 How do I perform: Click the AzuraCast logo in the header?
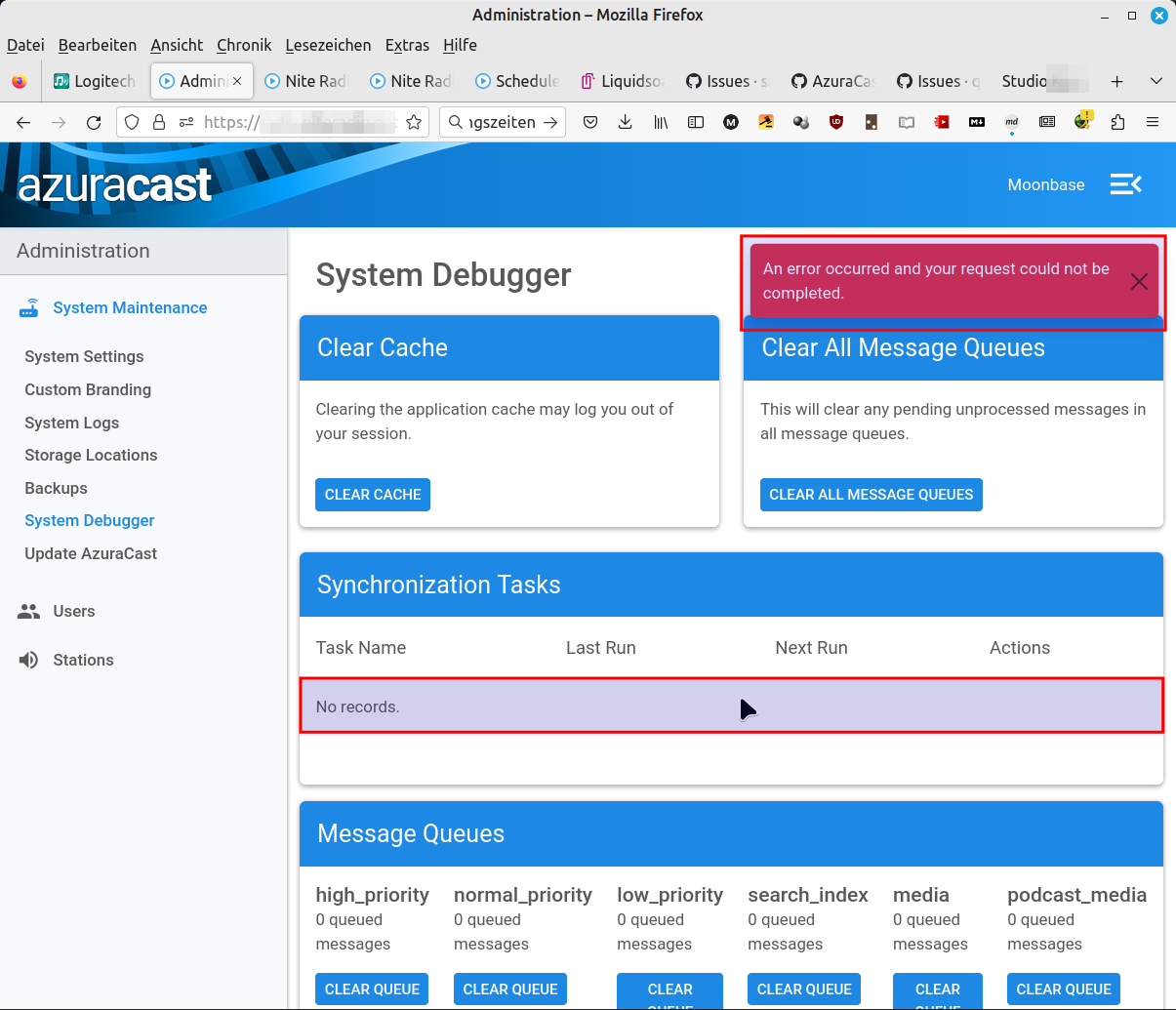click(115, 183)
